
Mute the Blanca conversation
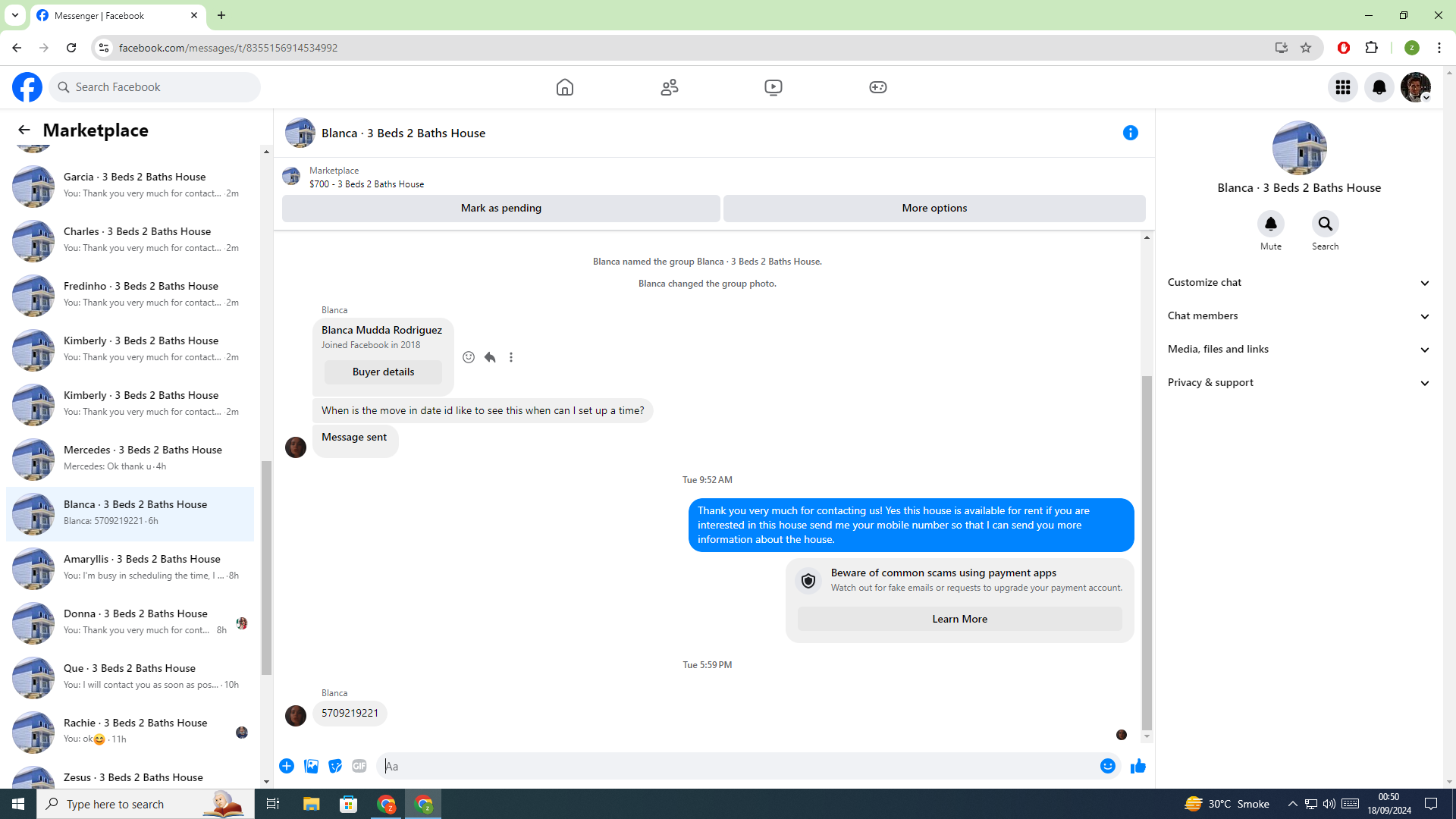1270,224
